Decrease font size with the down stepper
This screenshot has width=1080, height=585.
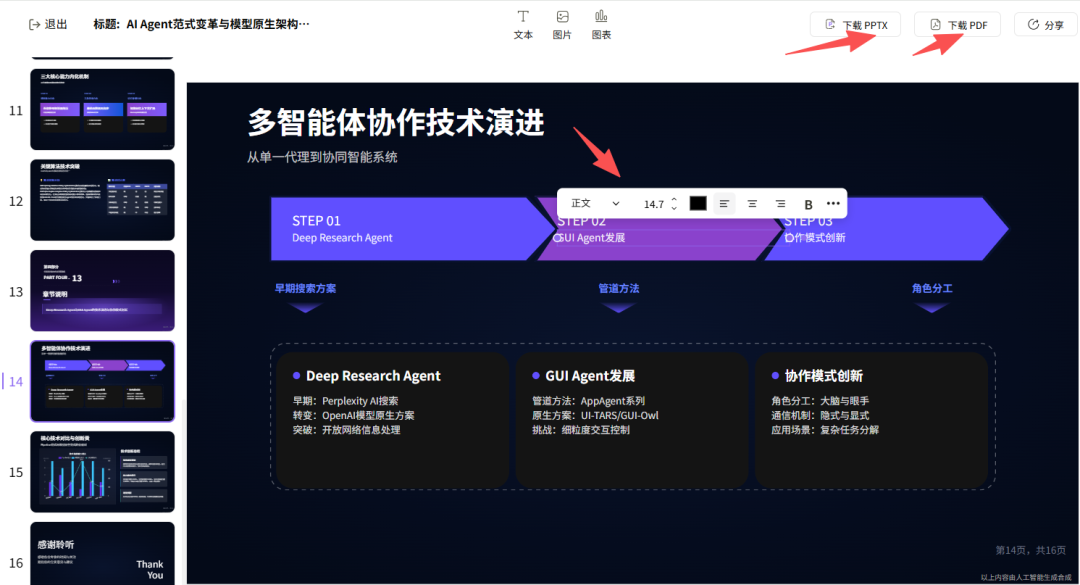674,208
